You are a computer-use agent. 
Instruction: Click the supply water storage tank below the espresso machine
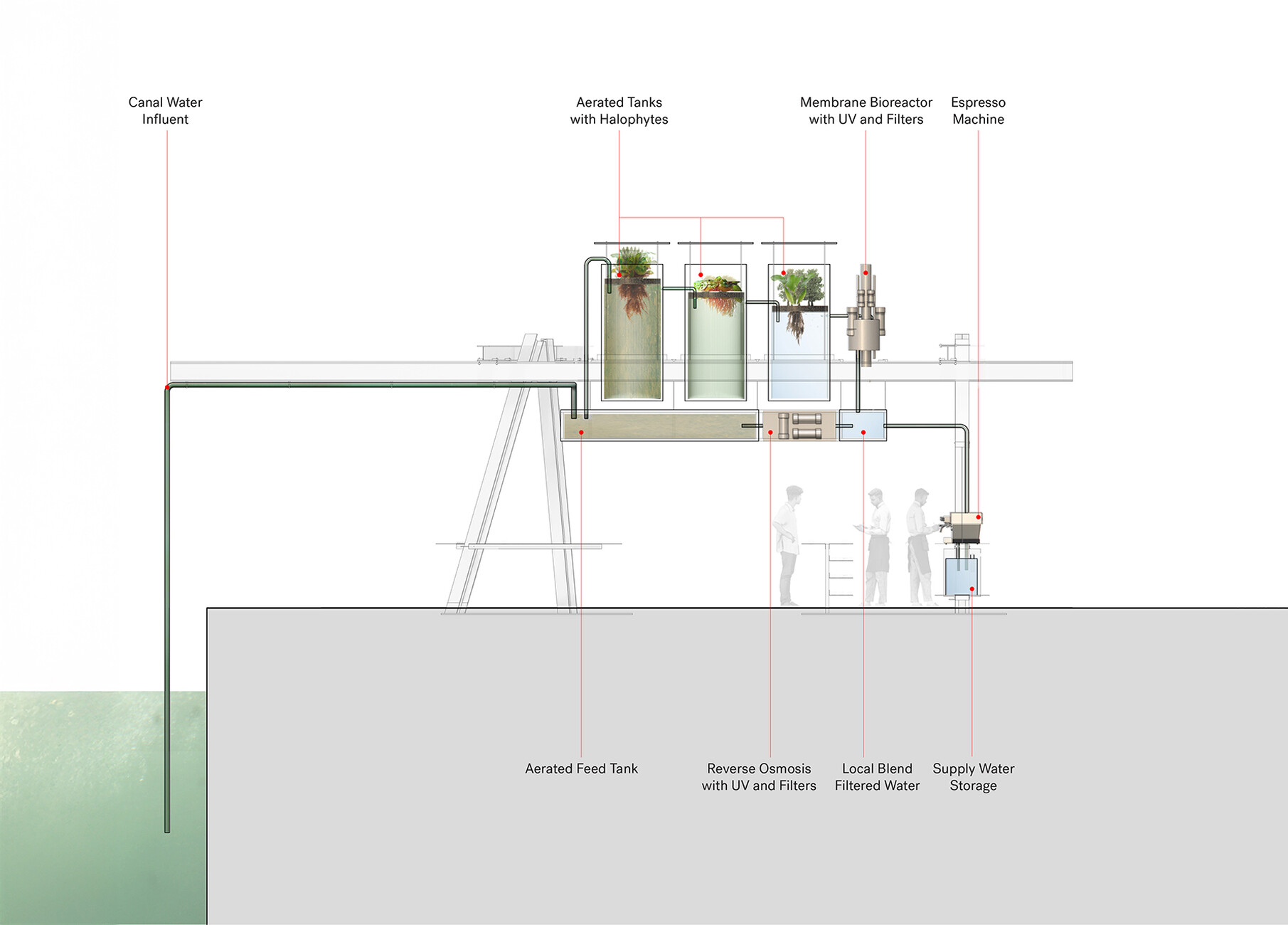pos(961,577)
